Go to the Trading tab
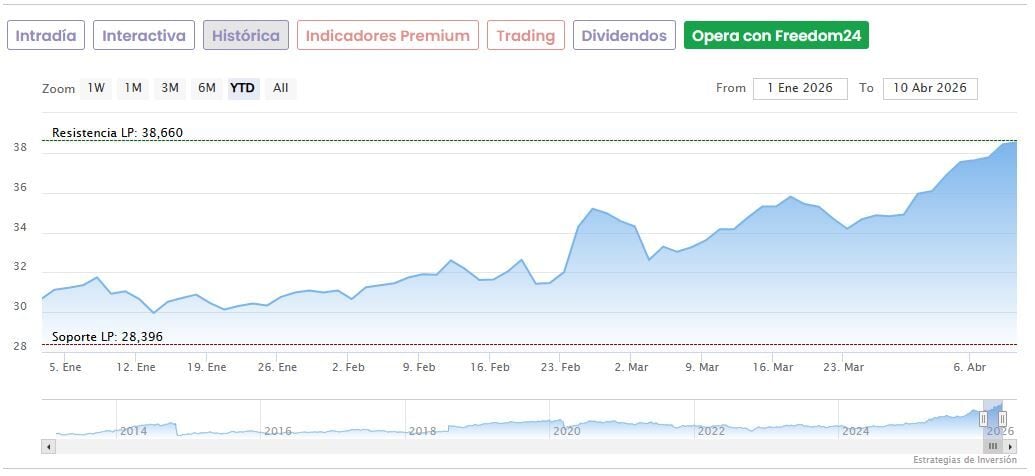 [x=525, y=36]
